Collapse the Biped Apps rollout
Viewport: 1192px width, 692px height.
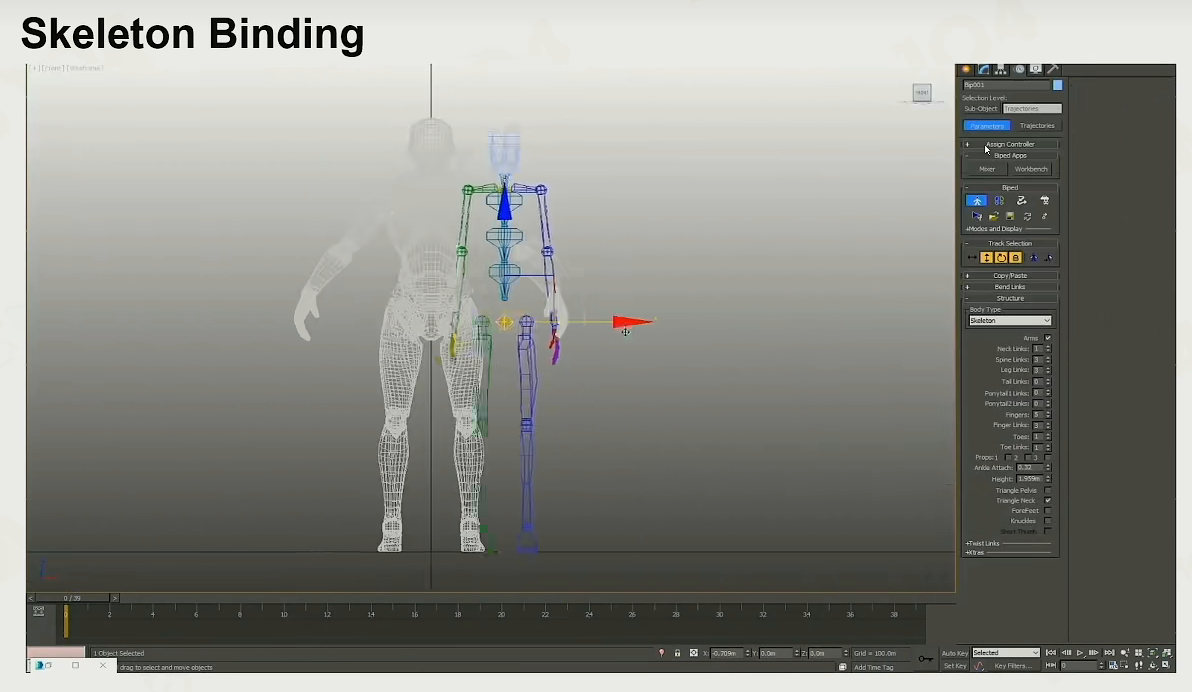pos(1010,155)
